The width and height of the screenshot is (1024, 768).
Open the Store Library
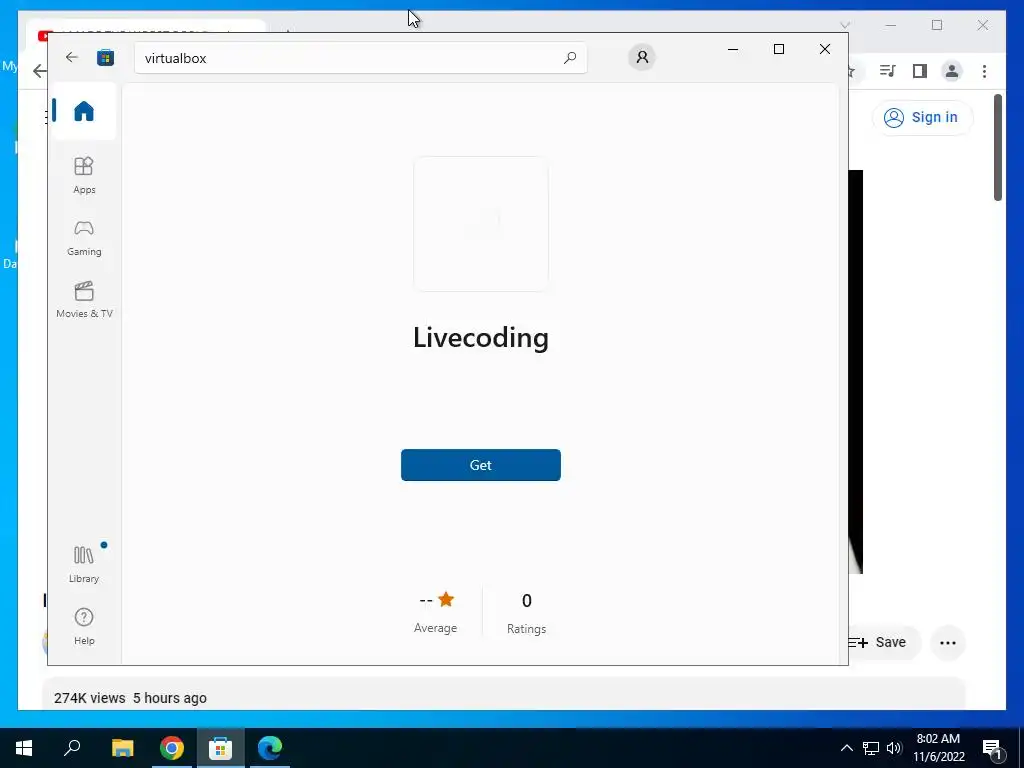tap(84, 564)
